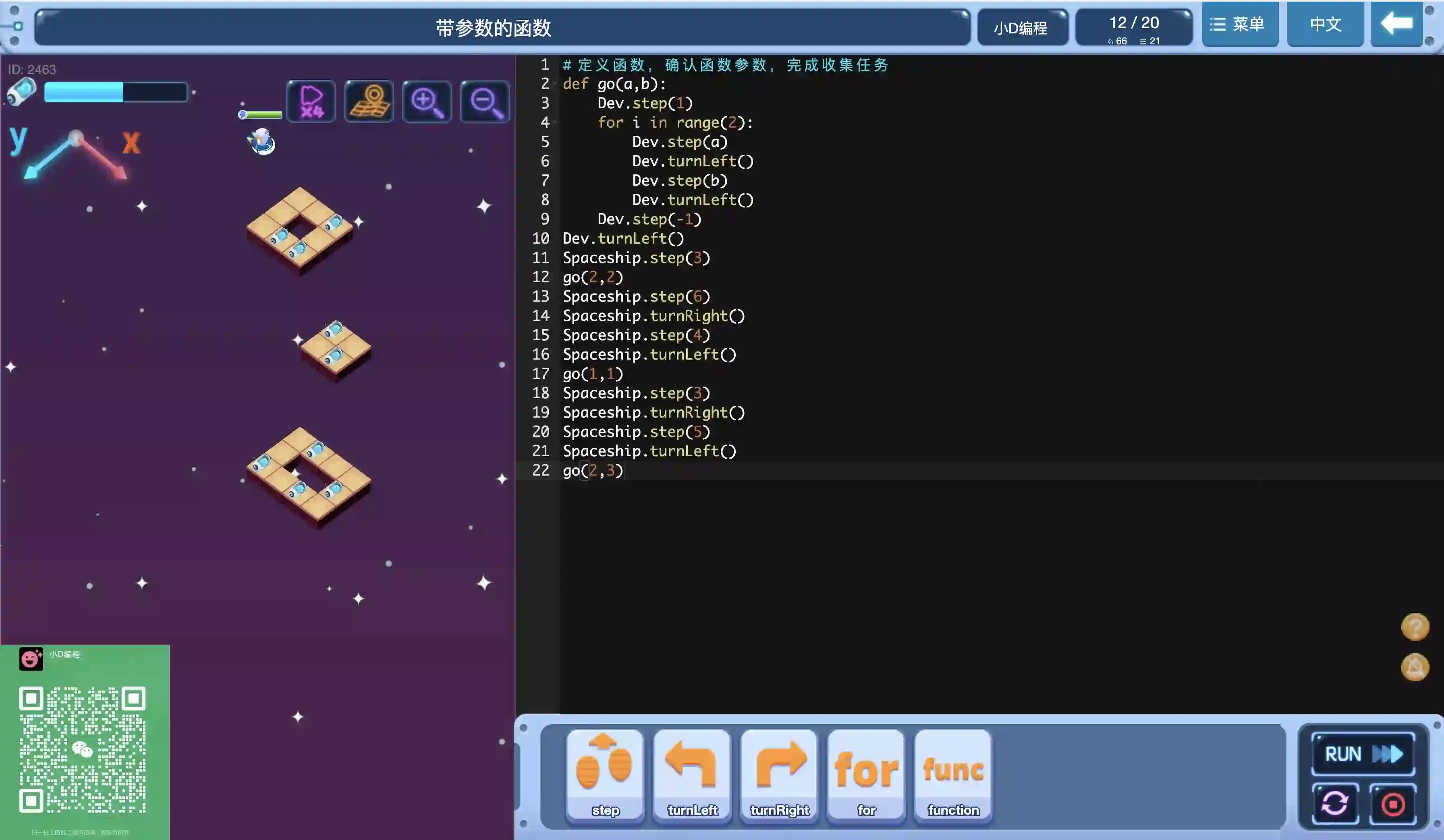Toggle the x4 playback speed button
Image resolution: width=1444 pixels, height=840 pixels.
pyautogui.click(x=311, y=102)
